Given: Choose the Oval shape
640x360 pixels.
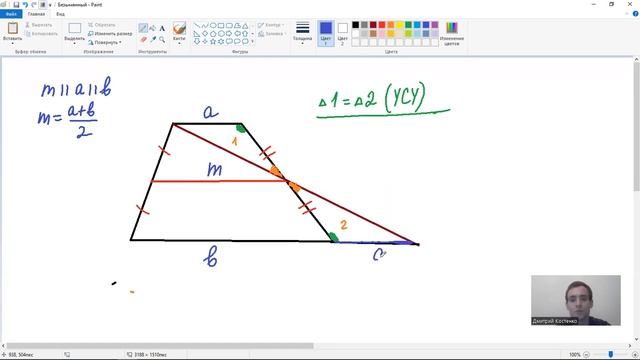Looking at the screenshot, I should point(213,25).
